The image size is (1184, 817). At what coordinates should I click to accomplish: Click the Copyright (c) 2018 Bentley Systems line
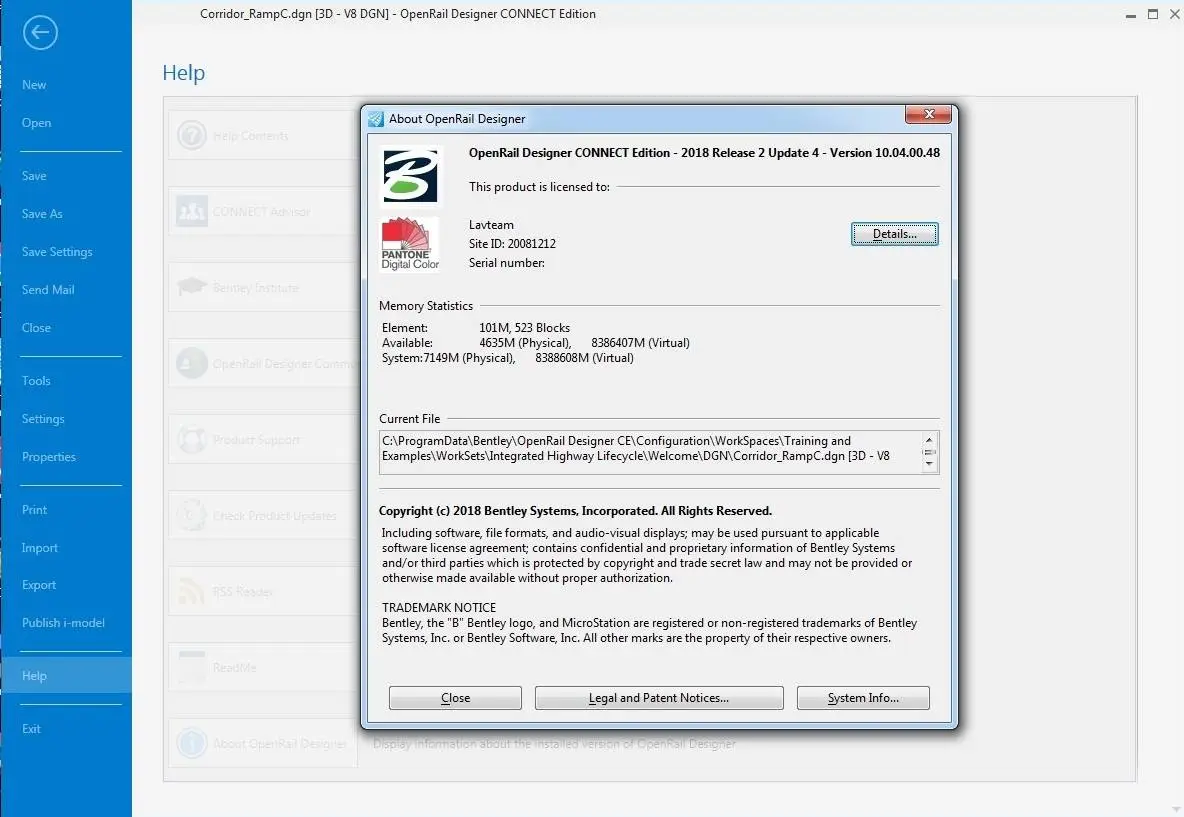575,511
